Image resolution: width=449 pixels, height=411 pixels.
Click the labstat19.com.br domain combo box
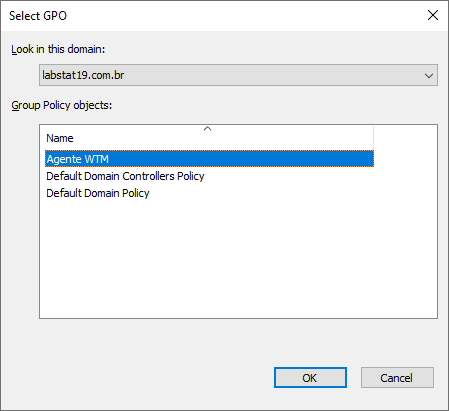click(x=238, y=75)
